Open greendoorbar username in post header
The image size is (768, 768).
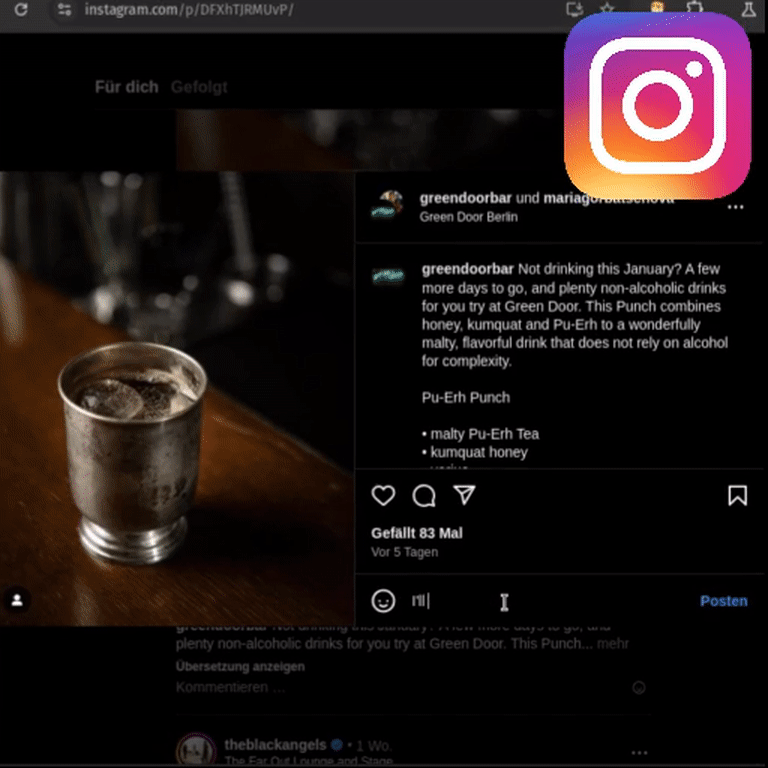[x=465, y=198]
